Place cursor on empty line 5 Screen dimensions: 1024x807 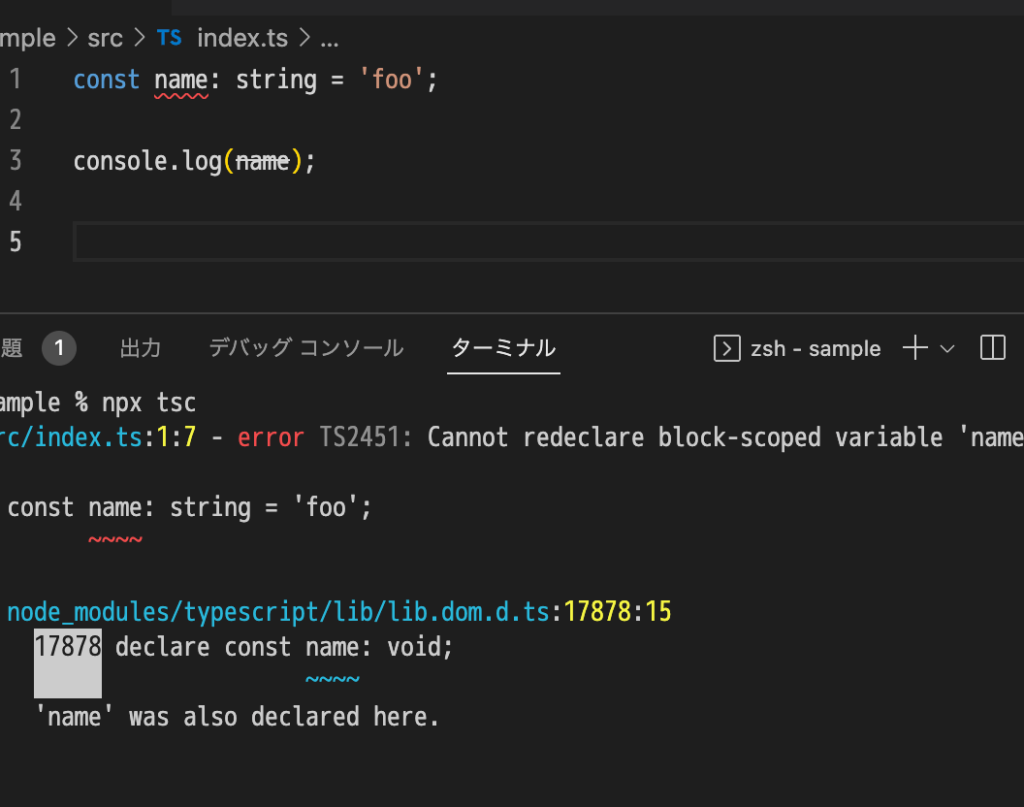coord(549,242)
